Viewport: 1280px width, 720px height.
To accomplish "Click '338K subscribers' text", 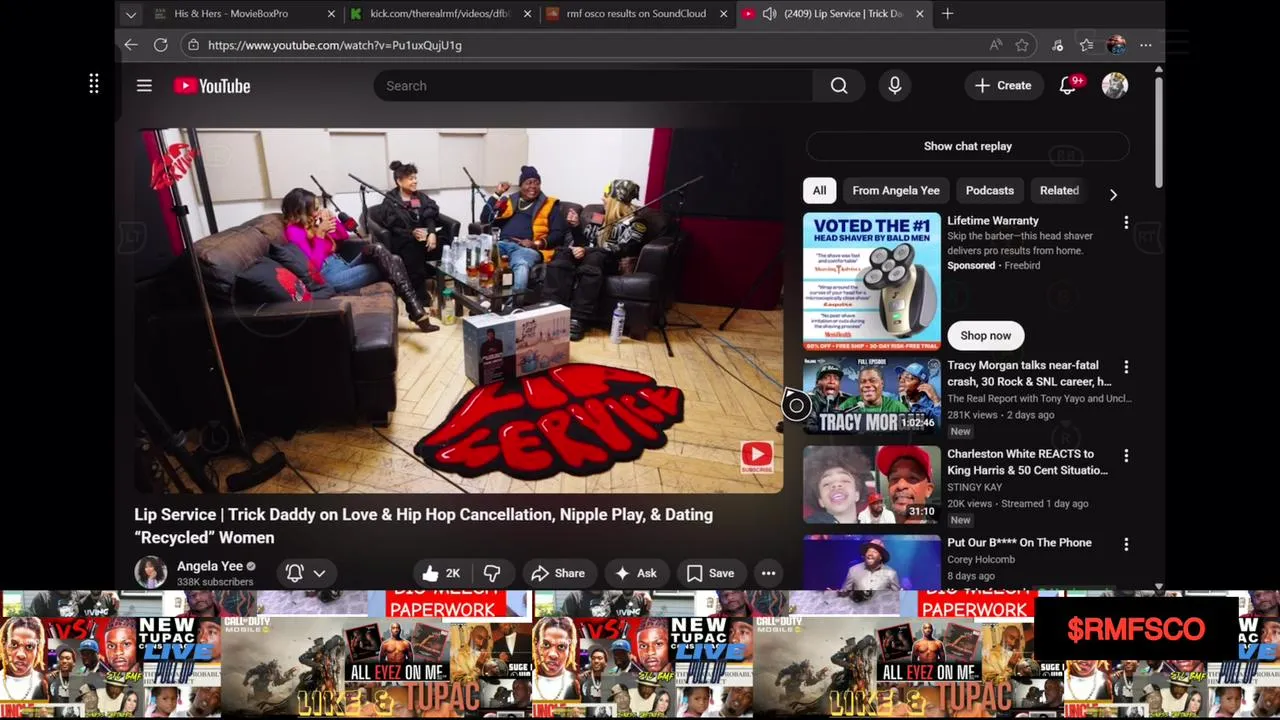I will click(x=215, y=582).
